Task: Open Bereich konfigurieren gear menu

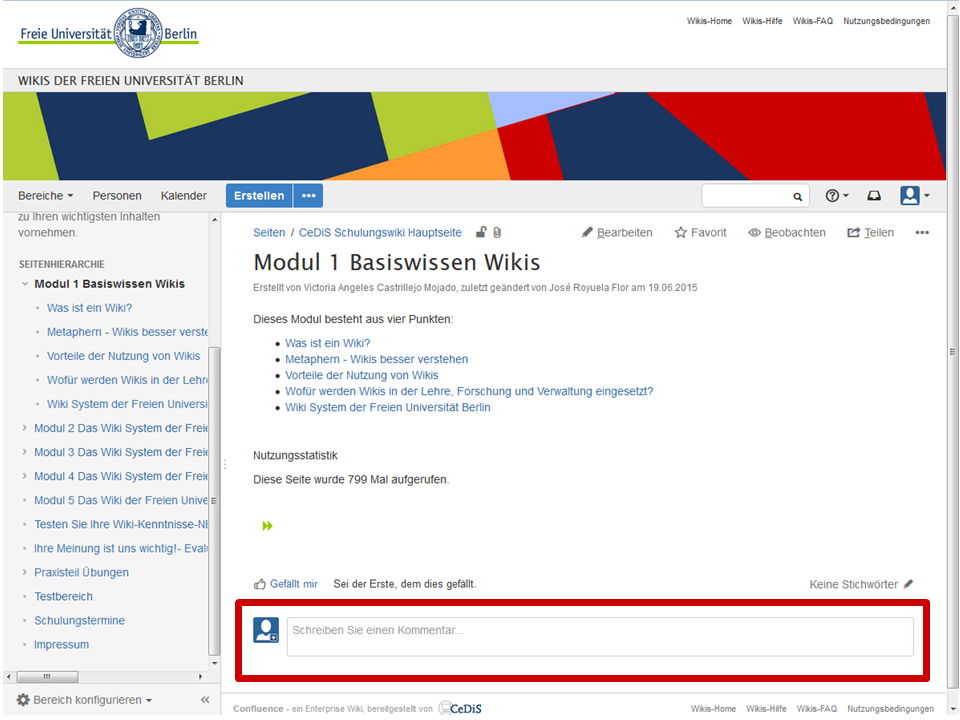Action: pos(84,700)
